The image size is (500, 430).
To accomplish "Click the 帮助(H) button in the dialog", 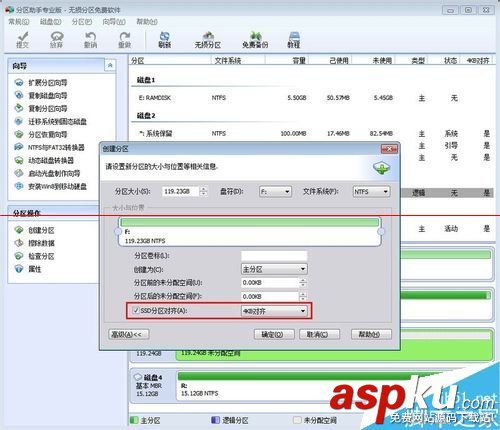I will 371,334.
